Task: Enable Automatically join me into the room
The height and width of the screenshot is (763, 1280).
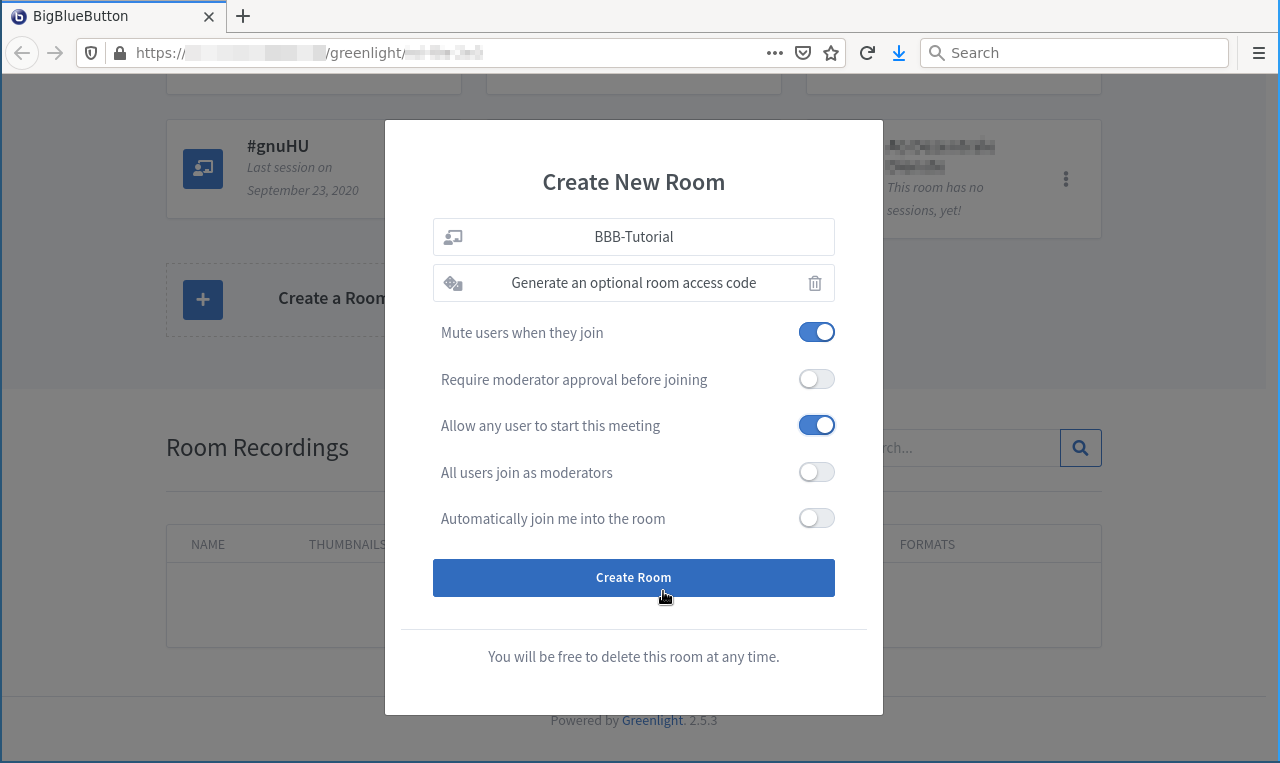Action: click(817, 519)
